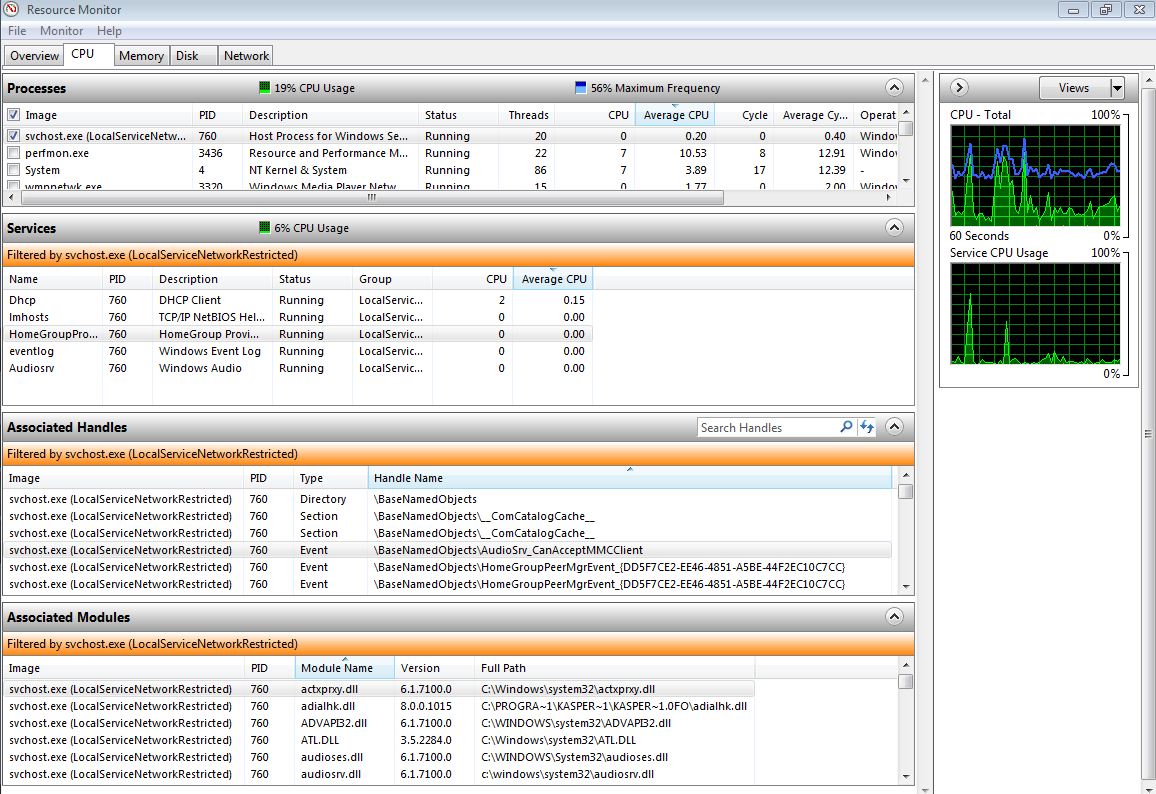Sort handles by Handle Name column
This screenshot has width=1156, height=794.
tap(629, 478)
